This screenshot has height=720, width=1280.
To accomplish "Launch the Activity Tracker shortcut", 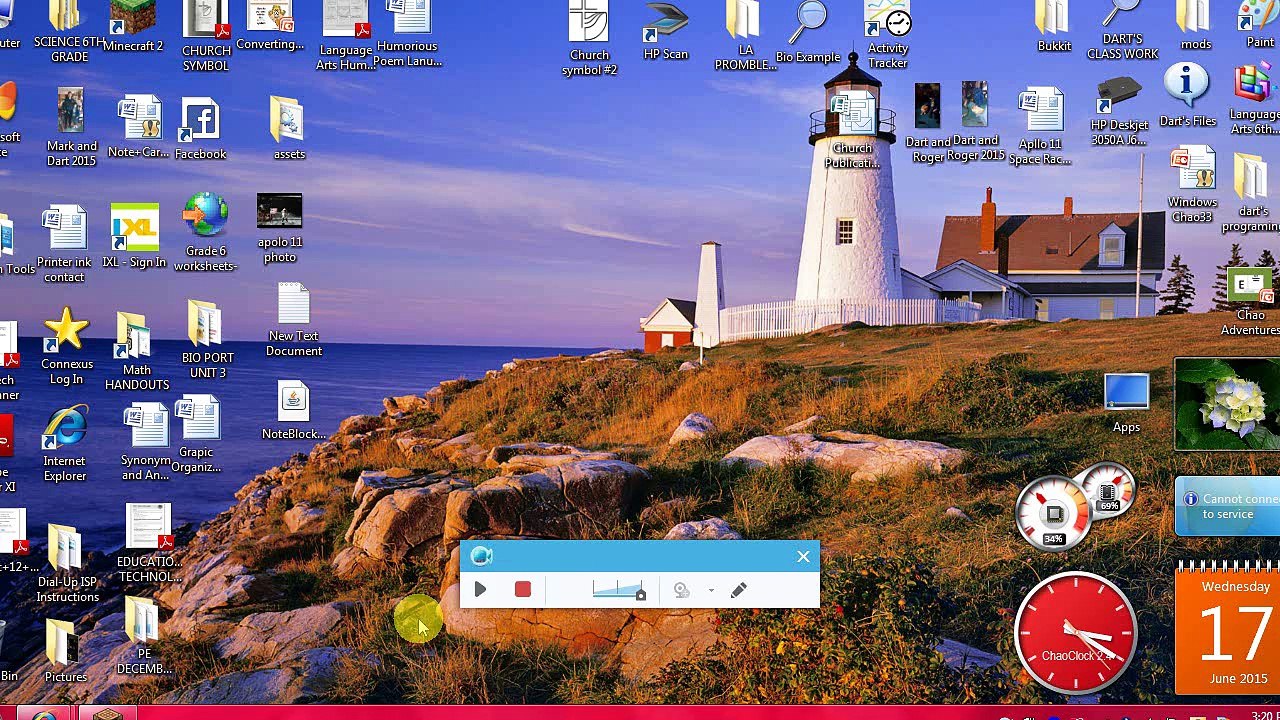I will 888,35.
